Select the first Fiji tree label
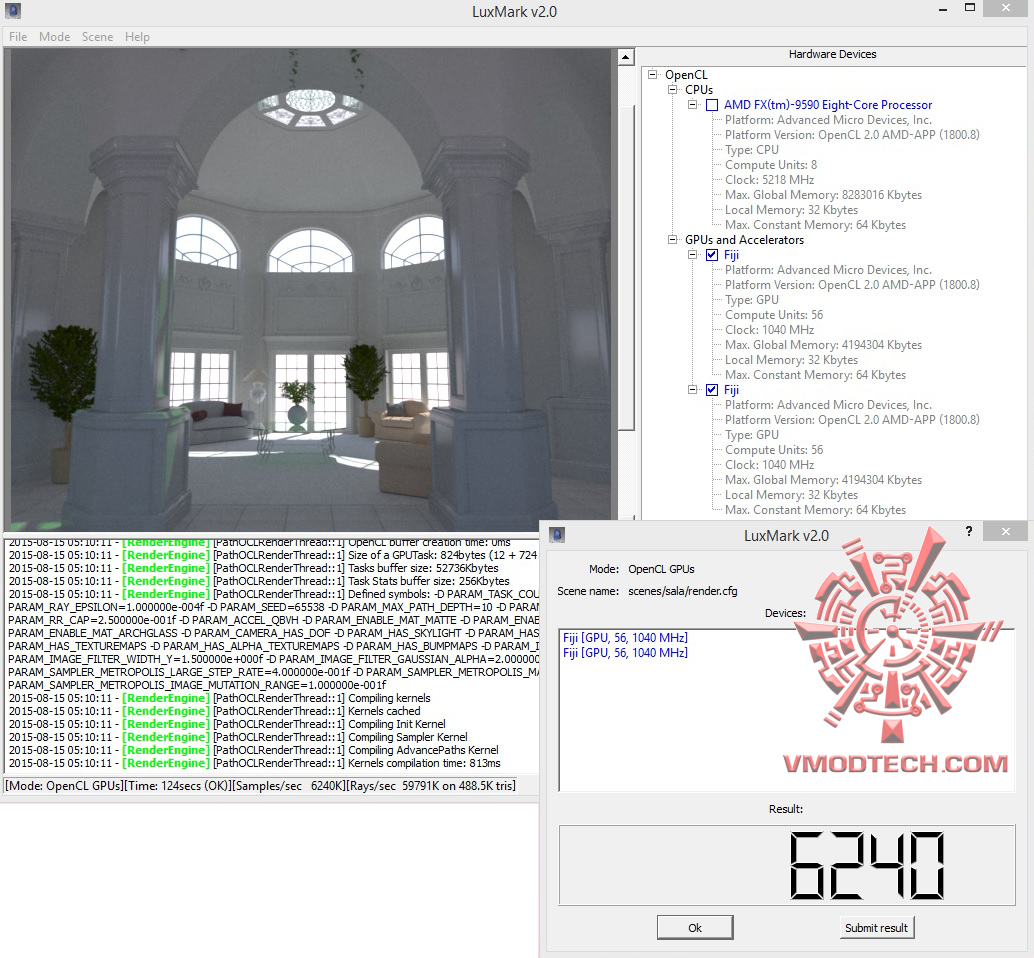Screen dimensions: 1034x958 click(x=731, y=255)
